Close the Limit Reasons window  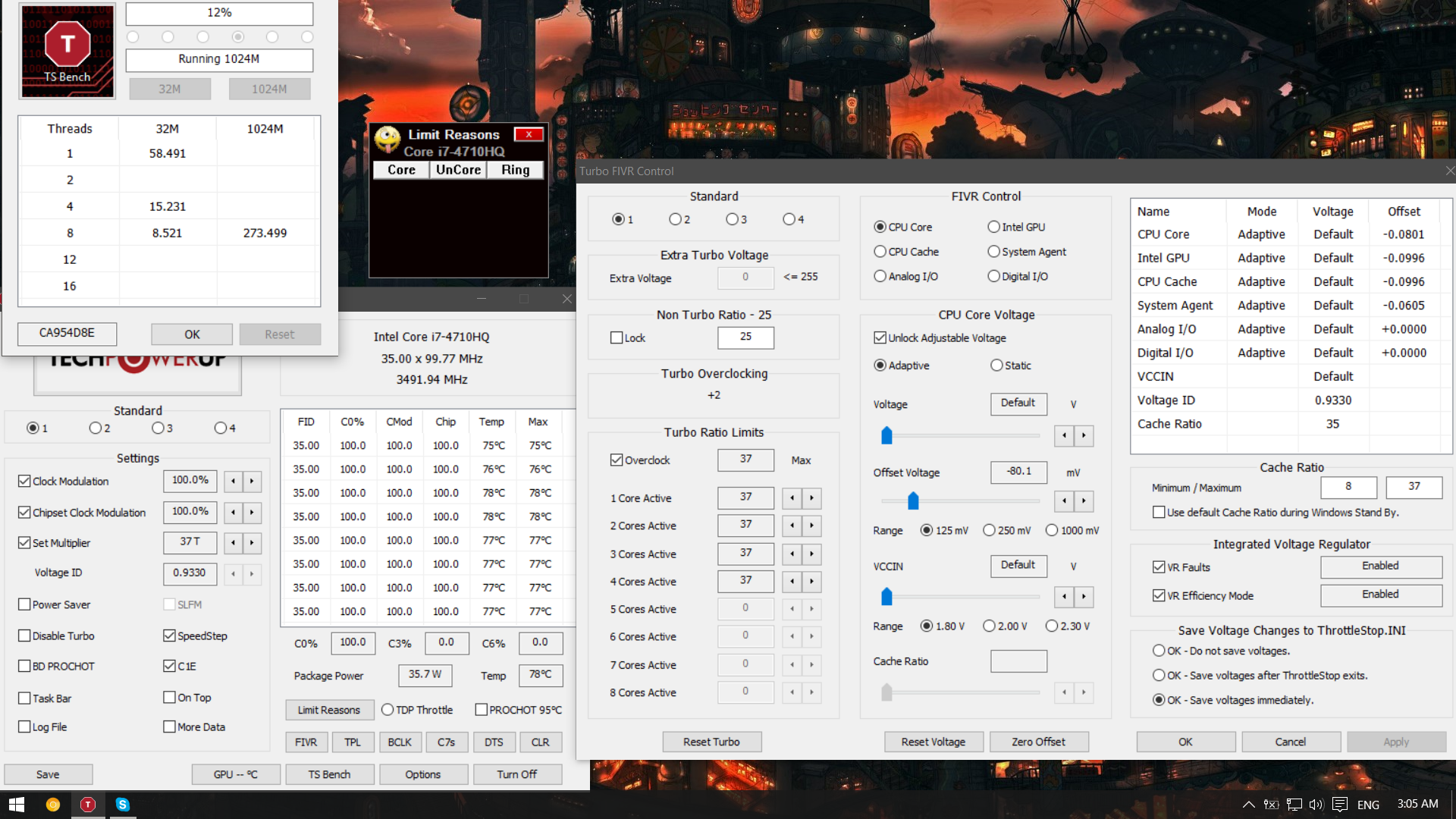tap(529, 134)
